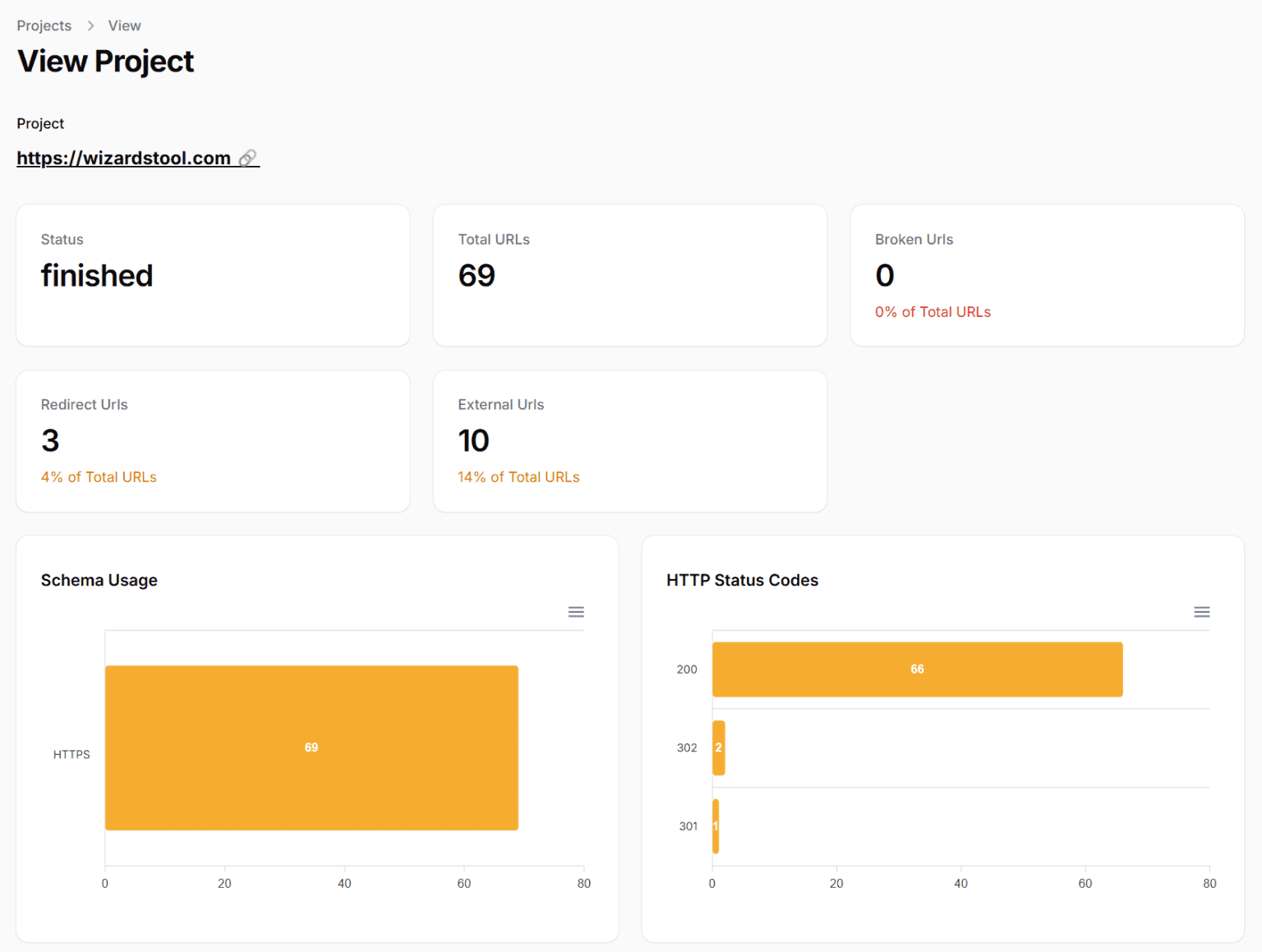Select the 301 status code bar
1262x952 pixels.
716,826
